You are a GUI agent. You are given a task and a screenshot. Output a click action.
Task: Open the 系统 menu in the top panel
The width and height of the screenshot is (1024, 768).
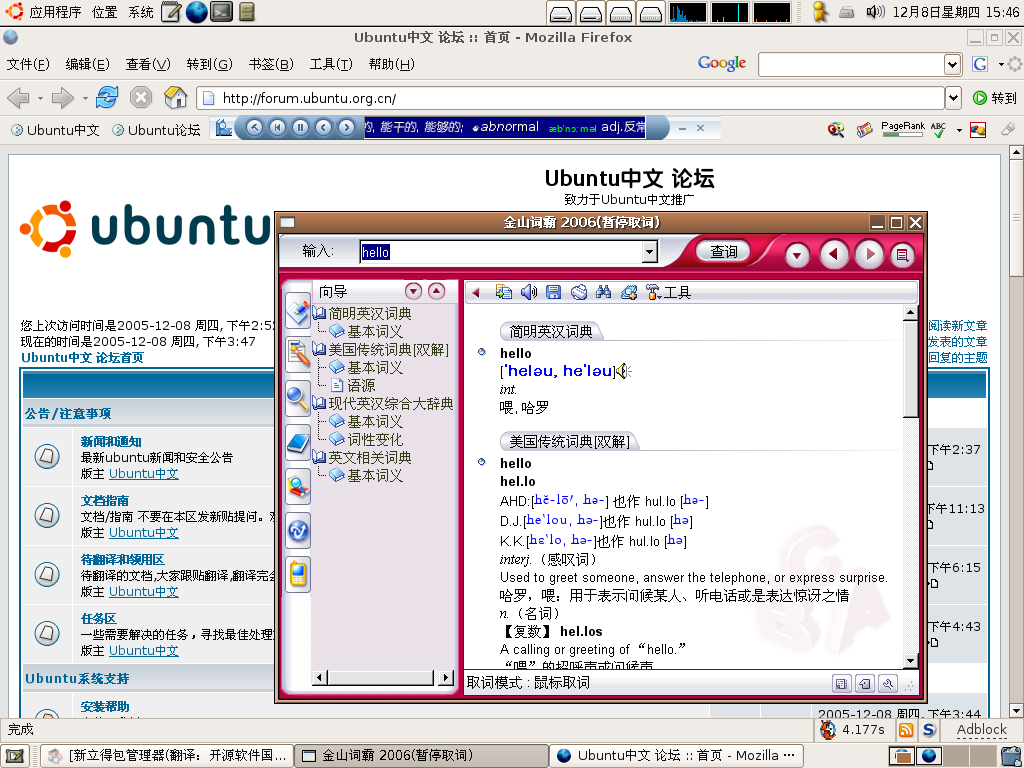[140, 12]
